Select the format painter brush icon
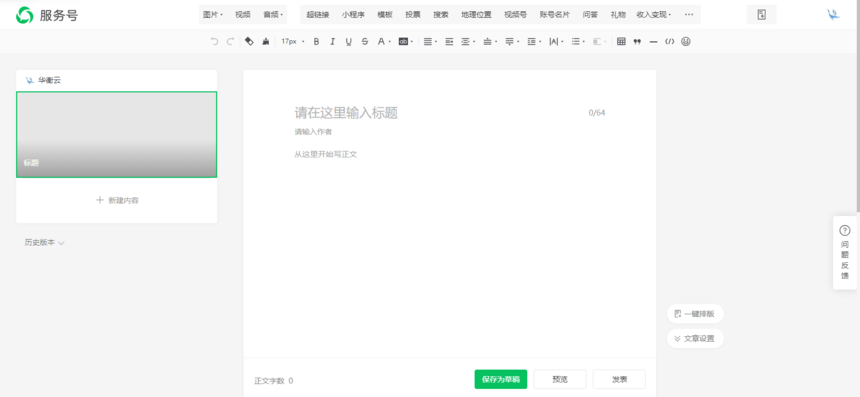Viewport: 860px width, 397px height. [x=266, y=42]
